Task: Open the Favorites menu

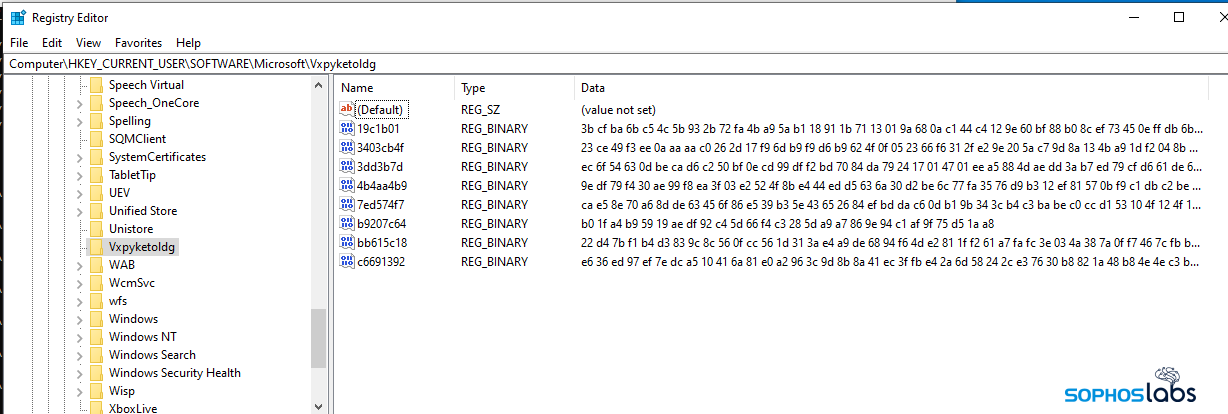Action: 138,43
